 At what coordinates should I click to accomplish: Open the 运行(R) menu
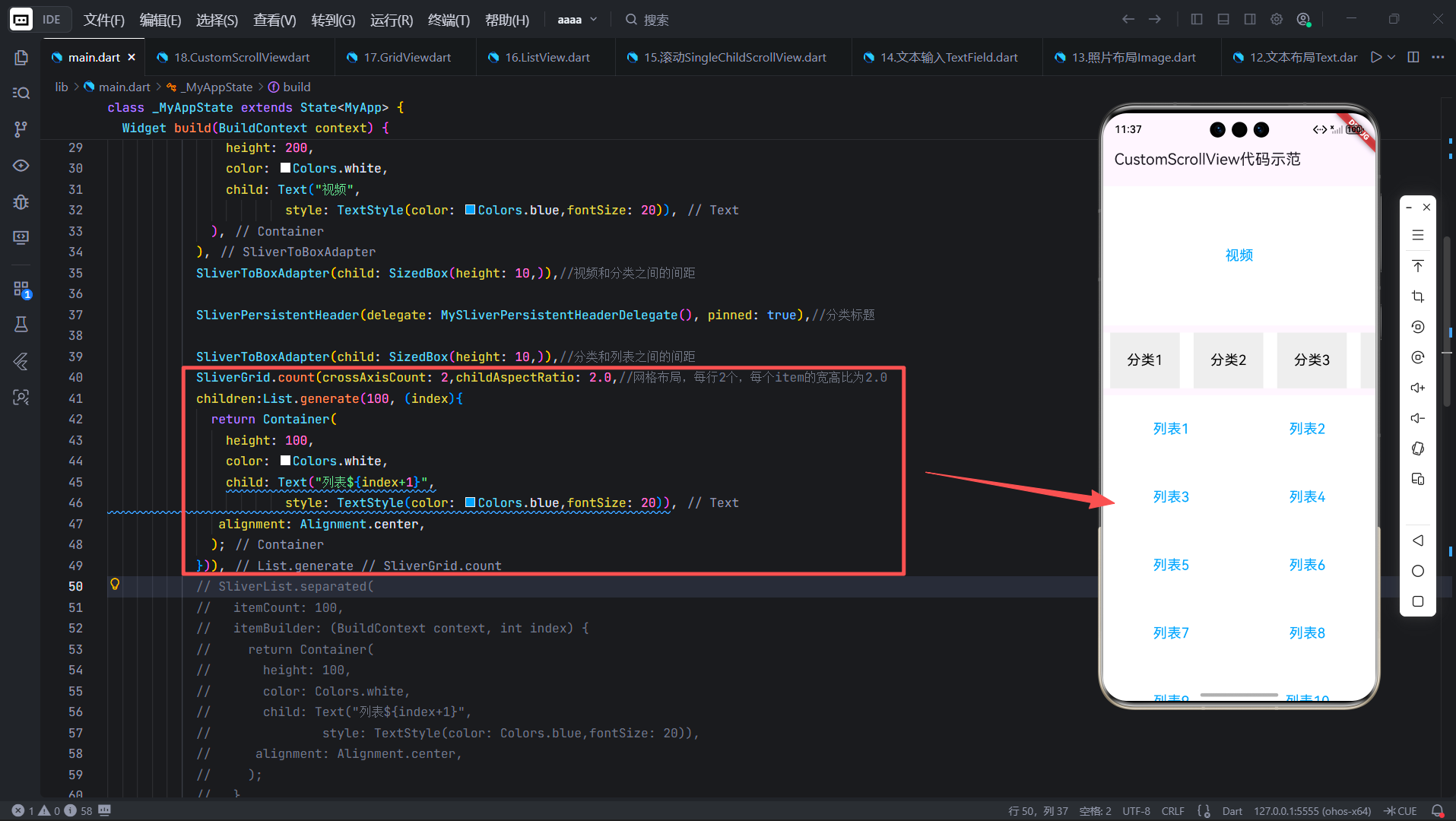pyautogui.click(x=392, y=20)
